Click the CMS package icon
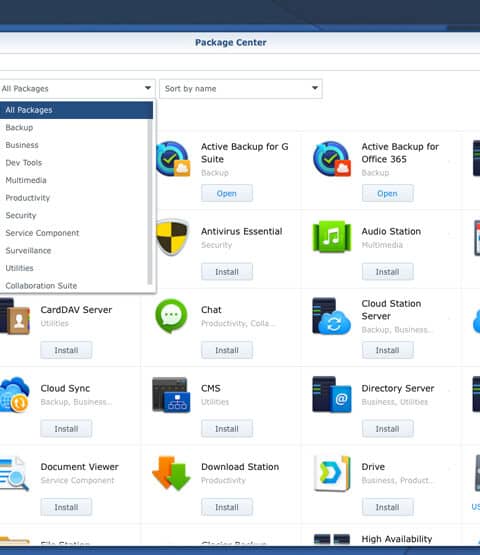 (171, 395)
